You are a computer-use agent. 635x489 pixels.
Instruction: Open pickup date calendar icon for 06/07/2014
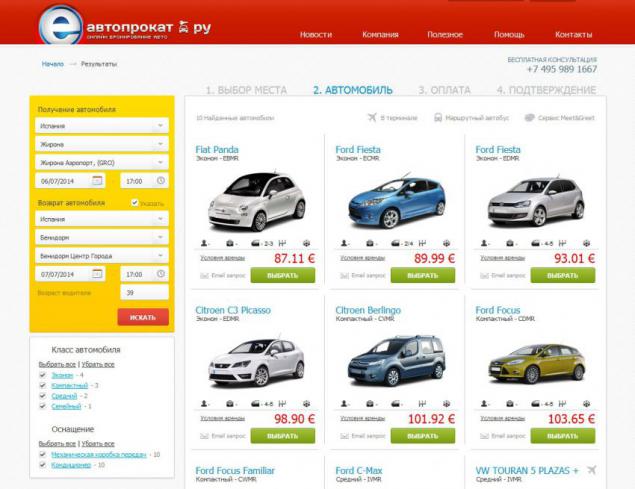pyautogui.click(x=97, y=181)
